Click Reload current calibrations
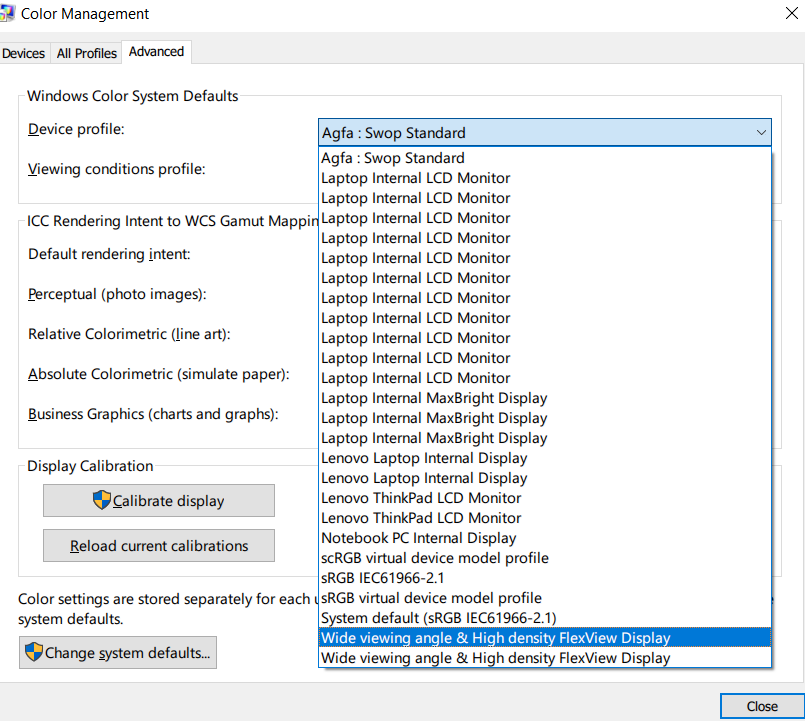 pyautogui.click(x=159, y=546)
